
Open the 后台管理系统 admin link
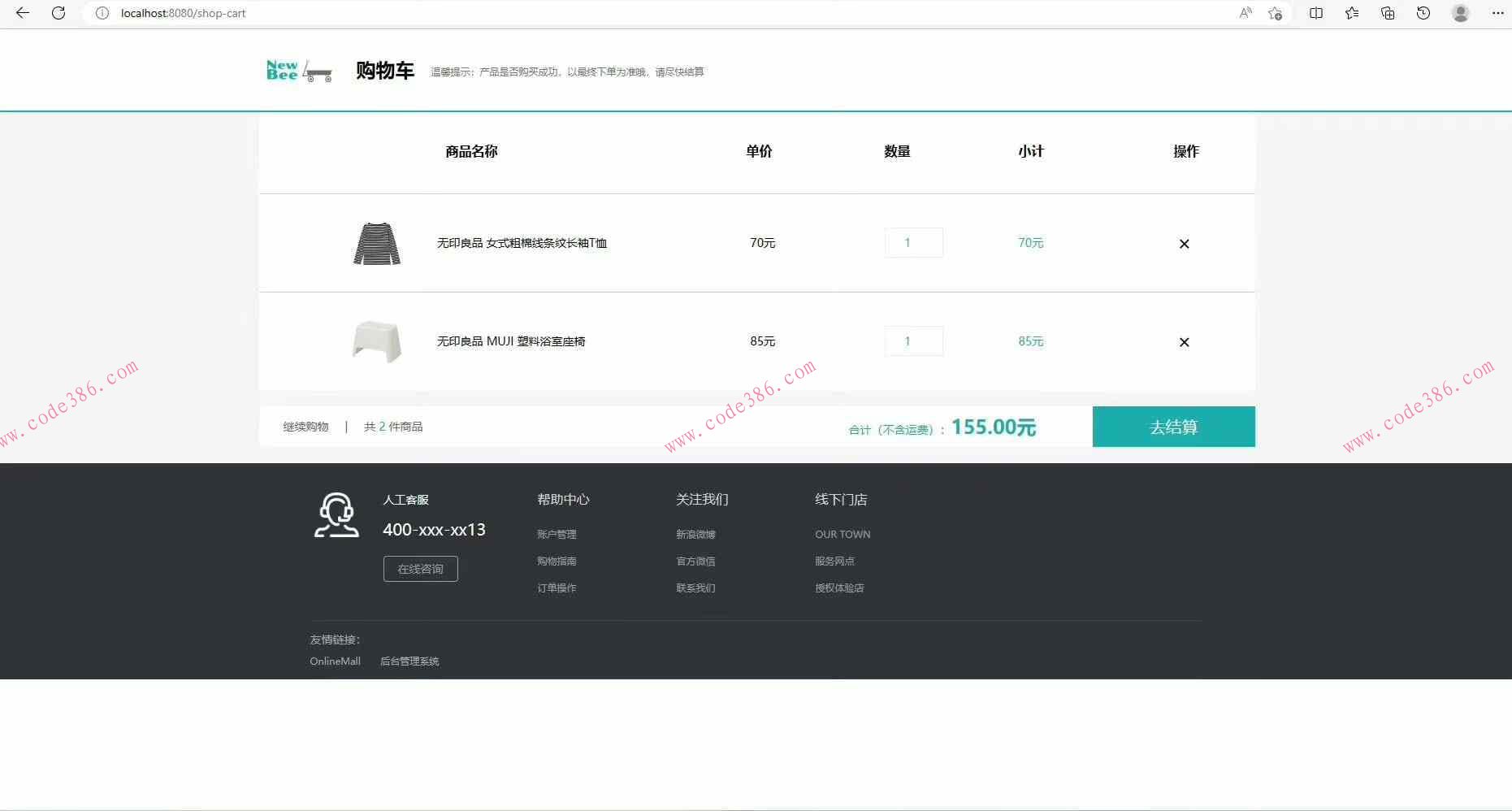tap(409, 661)
